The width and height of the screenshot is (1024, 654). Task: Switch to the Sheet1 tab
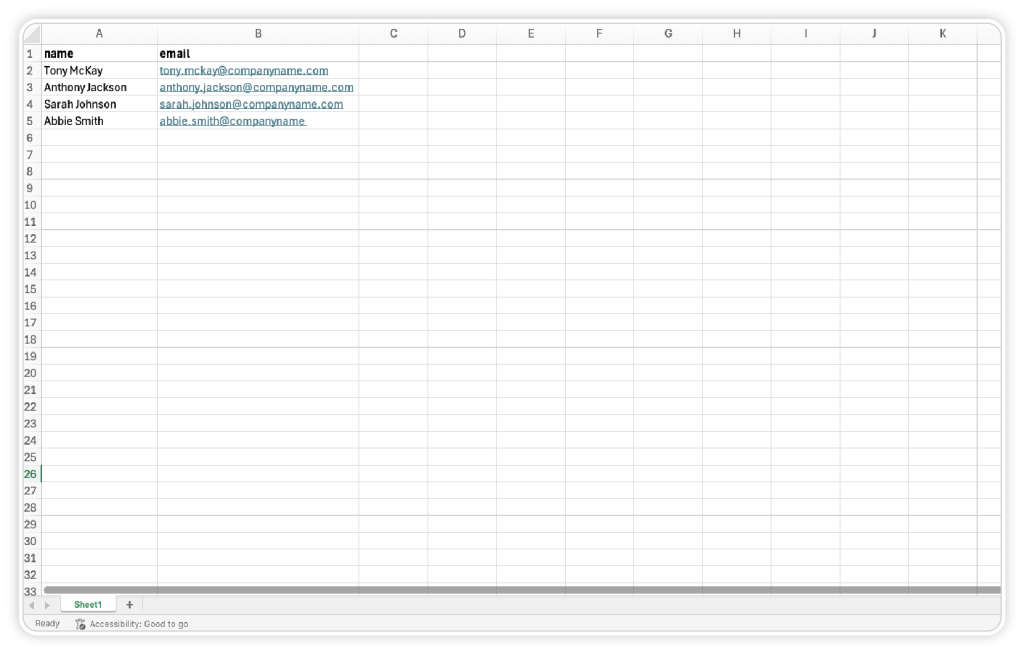(88, 604)
